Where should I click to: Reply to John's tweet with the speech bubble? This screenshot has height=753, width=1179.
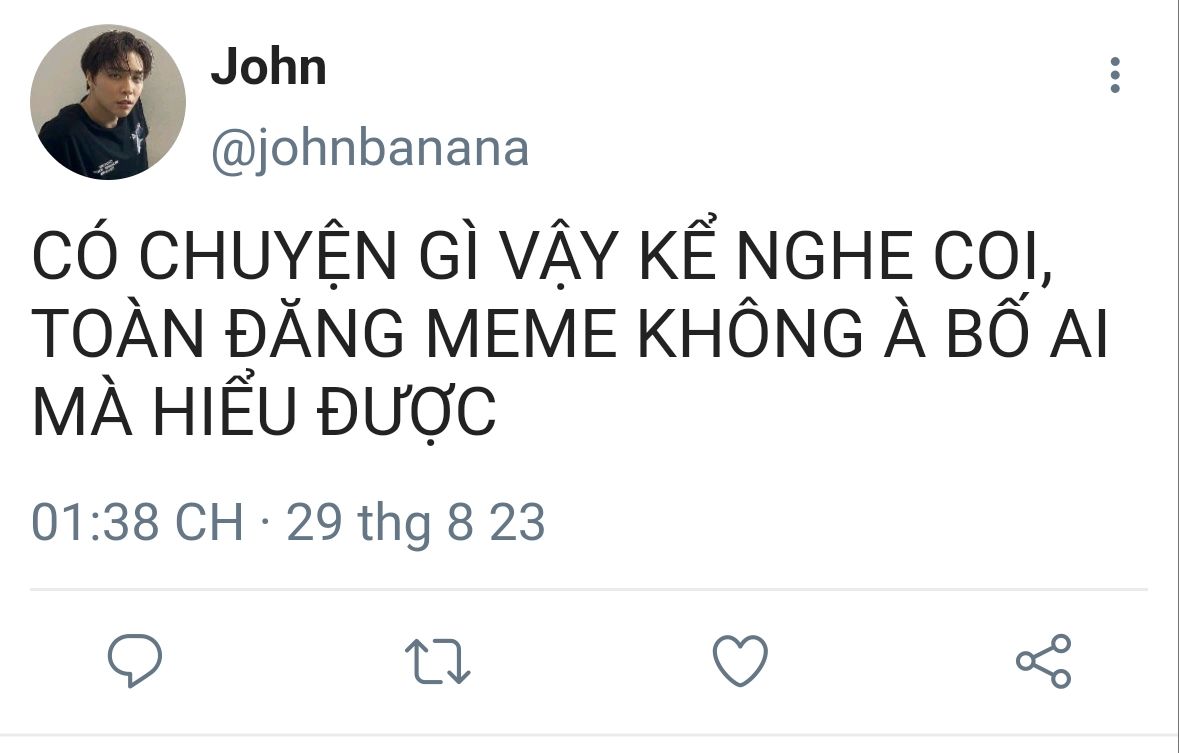click(x=135, y=660)
